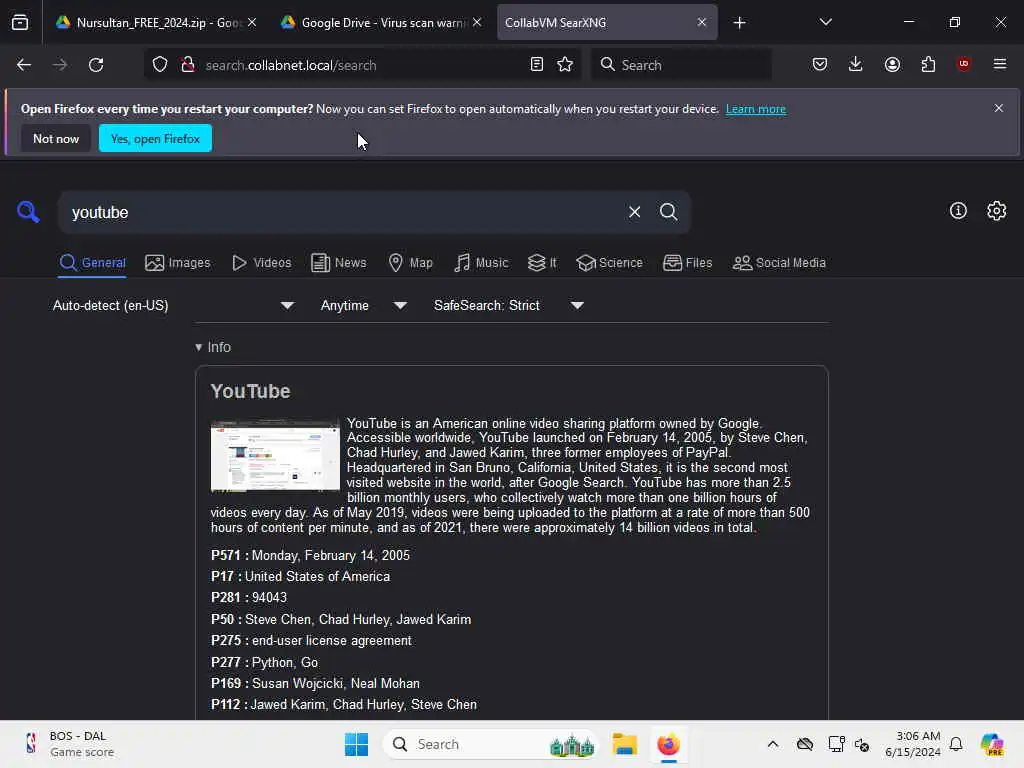Clear the youtube search query
Image resolution: width=1024 pixels, height=768 pixels.
pyautogui.click(x=634, y=212)
